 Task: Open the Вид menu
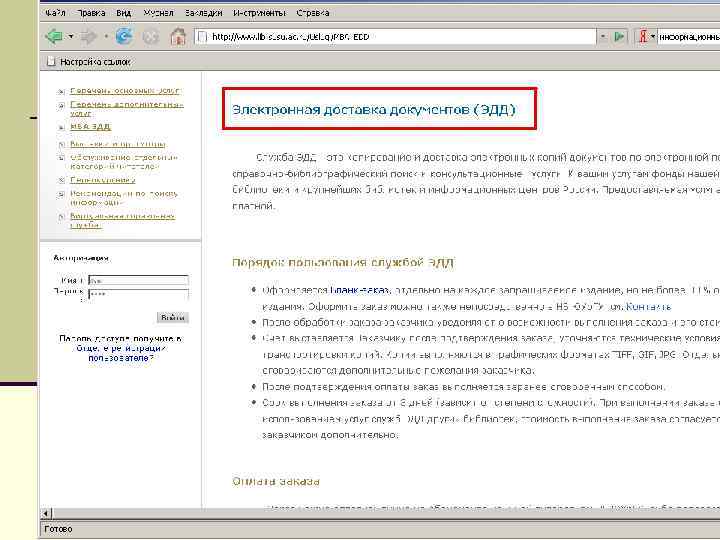click(124, 13)
